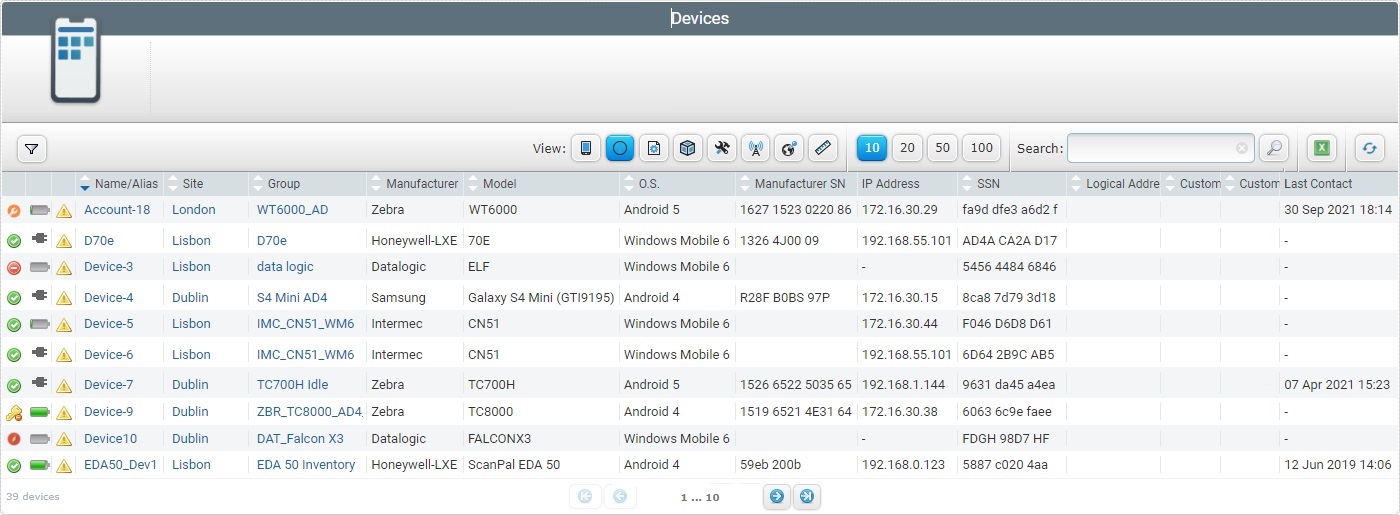The width and height of the screenshot is (1400, 515).
Task: Click the large Devices phone icon
Action: (x=76, y=60)
